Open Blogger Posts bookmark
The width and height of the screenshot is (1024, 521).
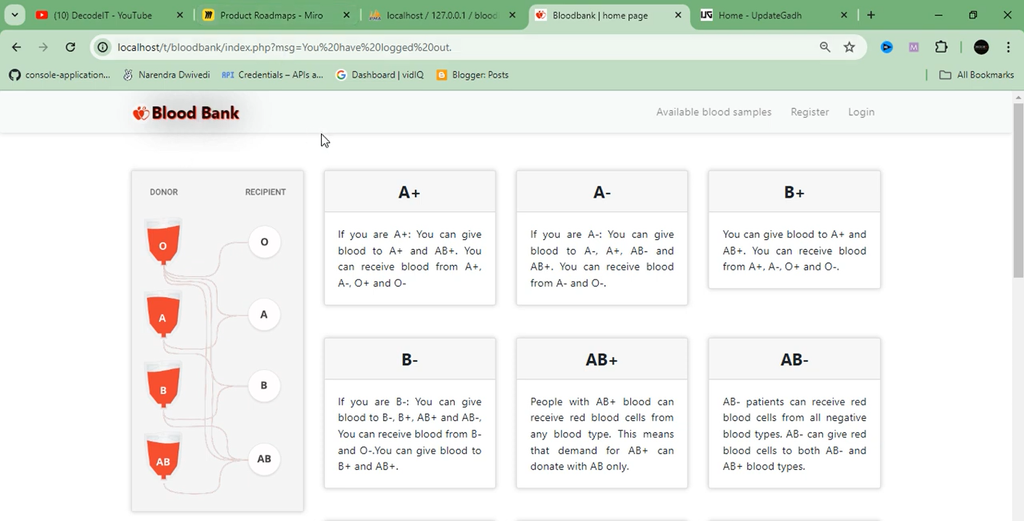click(472, 75)
